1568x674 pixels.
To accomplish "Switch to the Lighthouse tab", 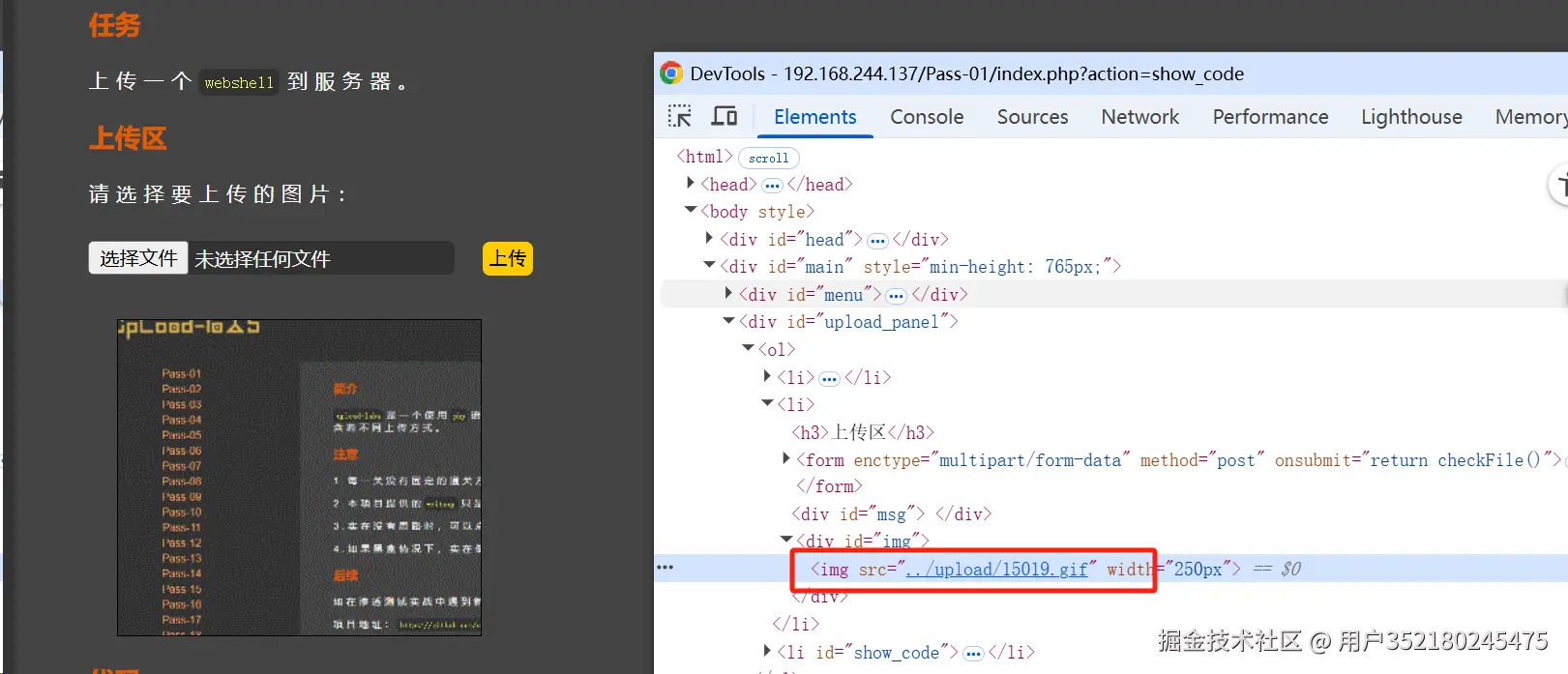I will click(1411, 117).
